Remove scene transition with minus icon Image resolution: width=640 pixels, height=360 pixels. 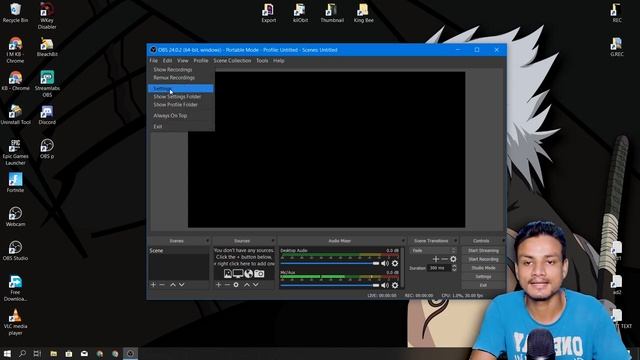point(444,259)
